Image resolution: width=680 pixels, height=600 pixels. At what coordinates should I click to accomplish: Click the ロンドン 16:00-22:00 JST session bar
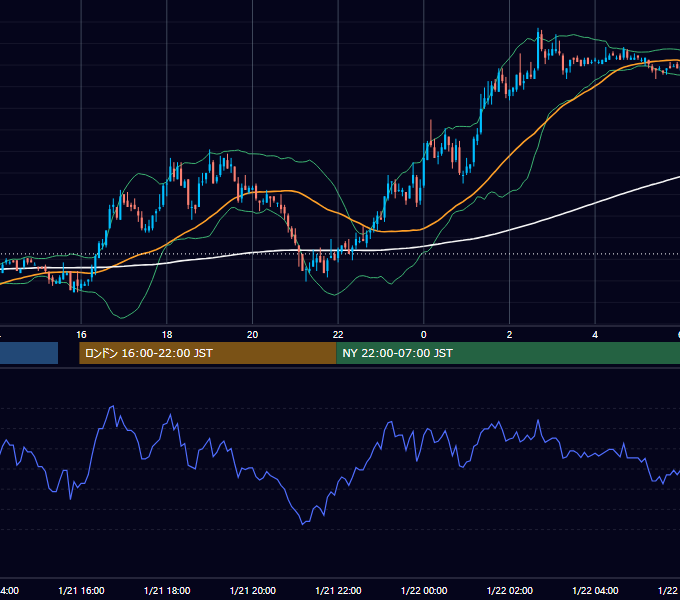point(208,353)
